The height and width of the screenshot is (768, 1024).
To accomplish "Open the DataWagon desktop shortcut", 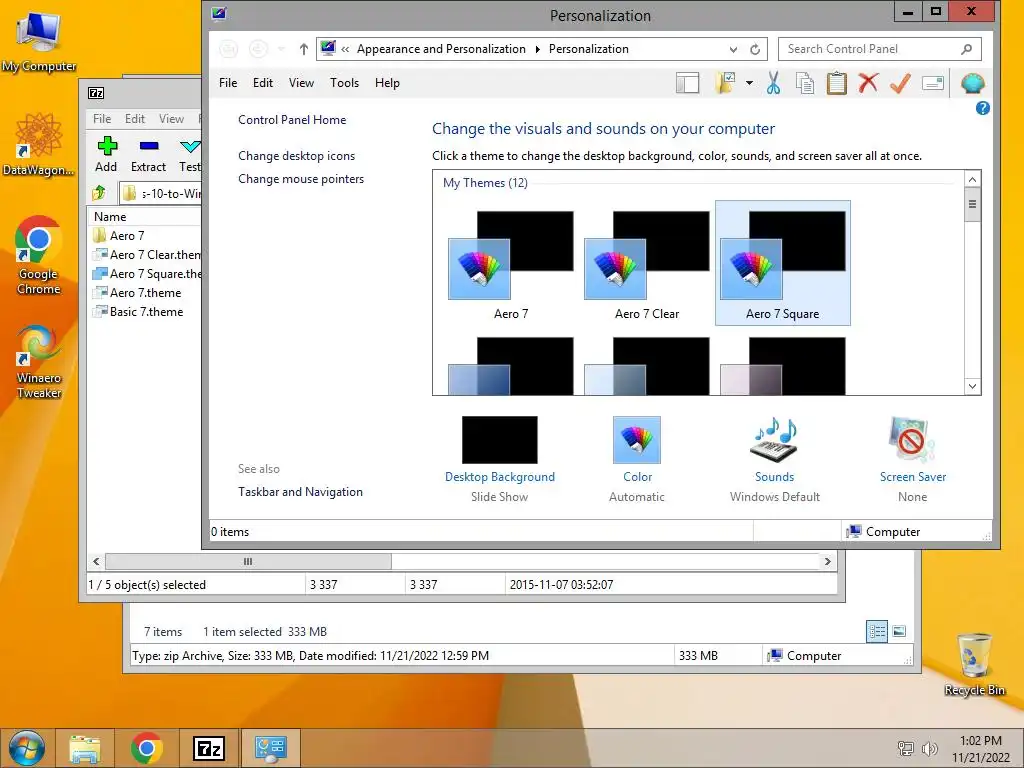I will (x=39, y=144).
